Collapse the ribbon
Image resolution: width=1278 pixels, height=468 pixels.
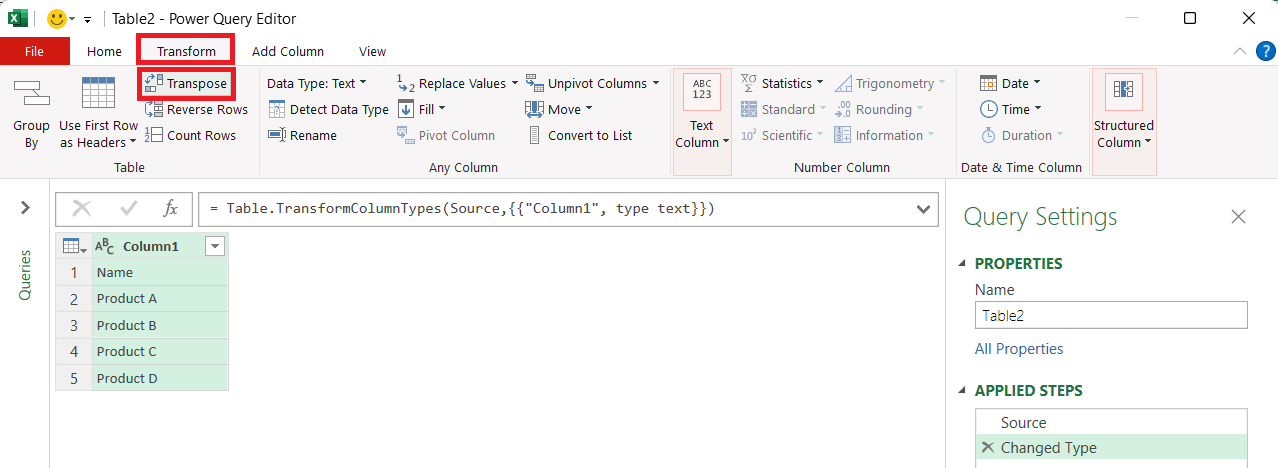pos(1239,51)
